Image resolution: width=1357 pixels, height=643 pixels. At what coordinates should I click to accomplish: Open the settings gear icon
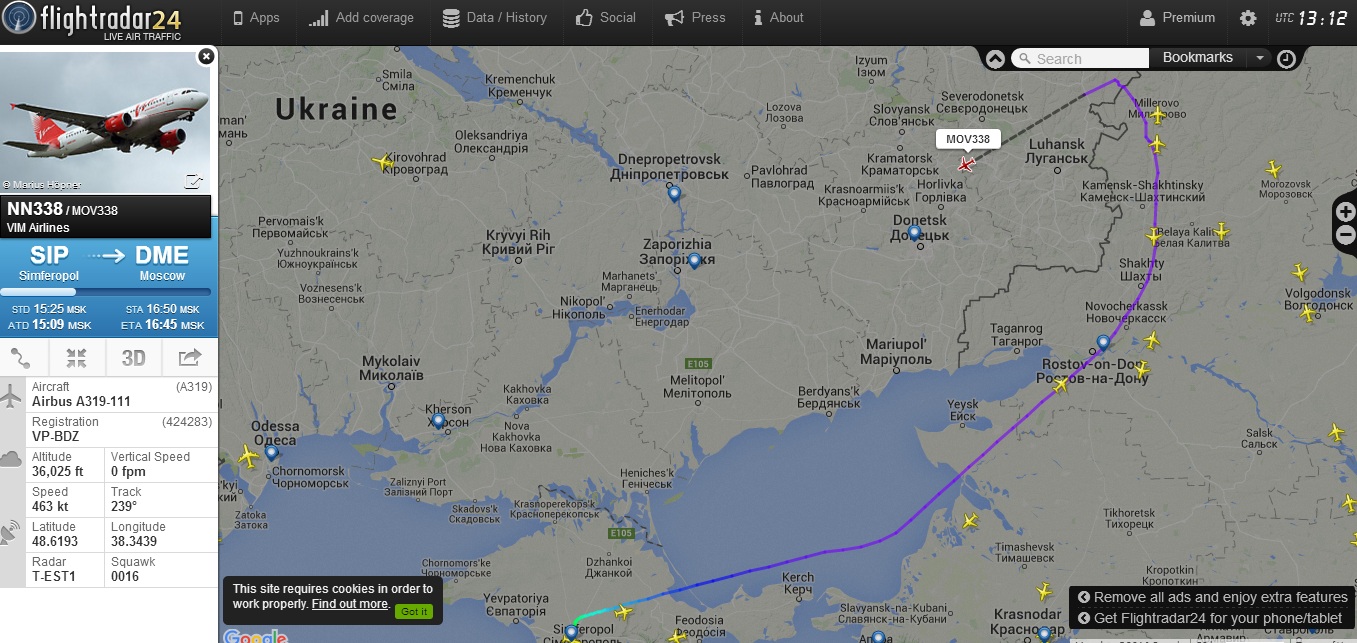[1248, 18]
